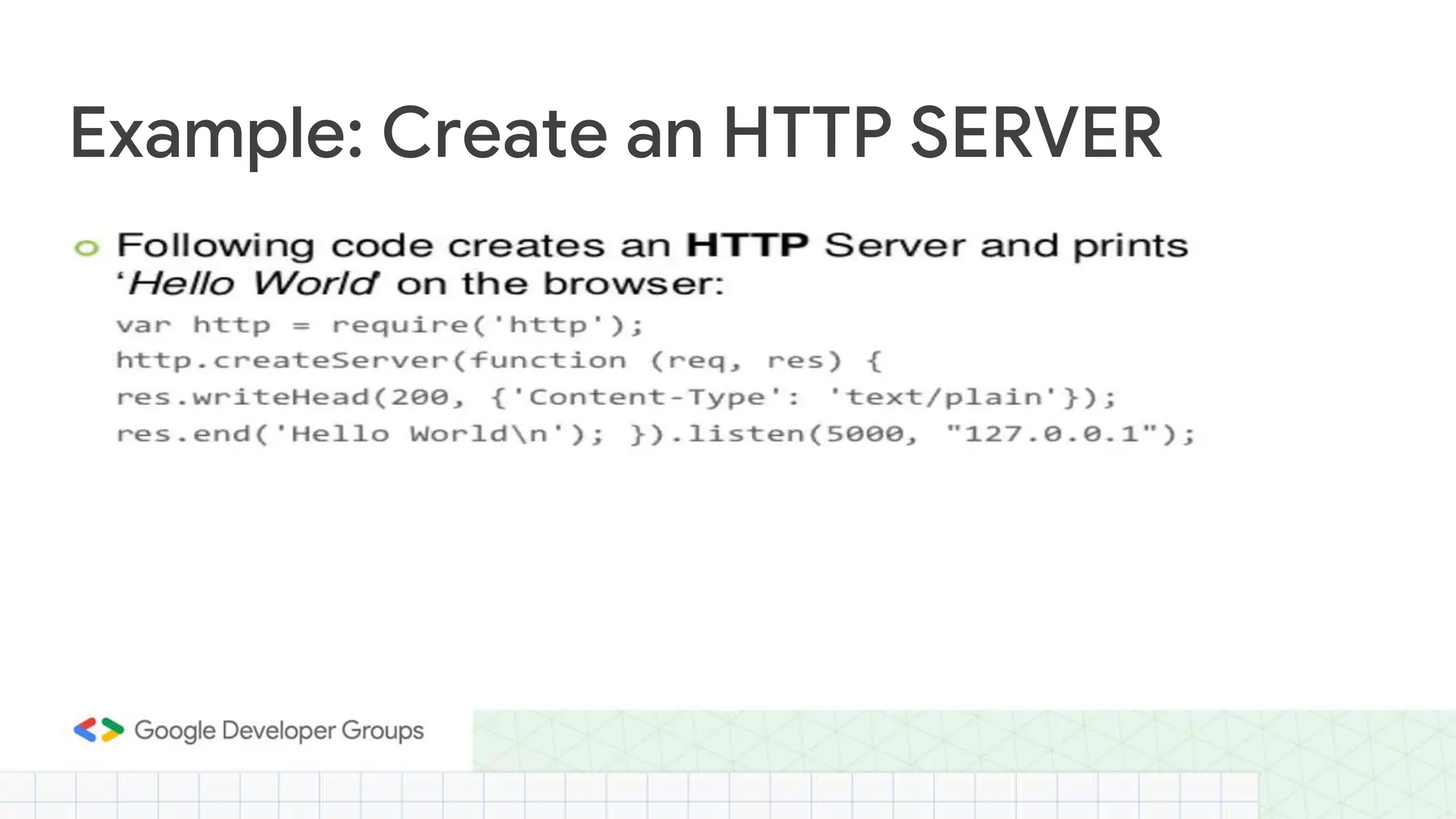The height and width of the screenshot is (819, 1456).
Task: Click the bold 'HTTP' word in description
Action: point(747,245)
